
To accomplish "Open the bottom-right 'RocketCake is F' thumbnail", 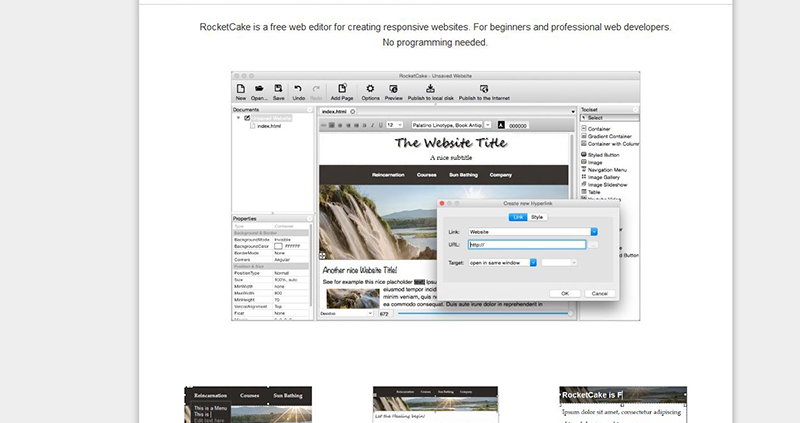I will coord(623,405).
